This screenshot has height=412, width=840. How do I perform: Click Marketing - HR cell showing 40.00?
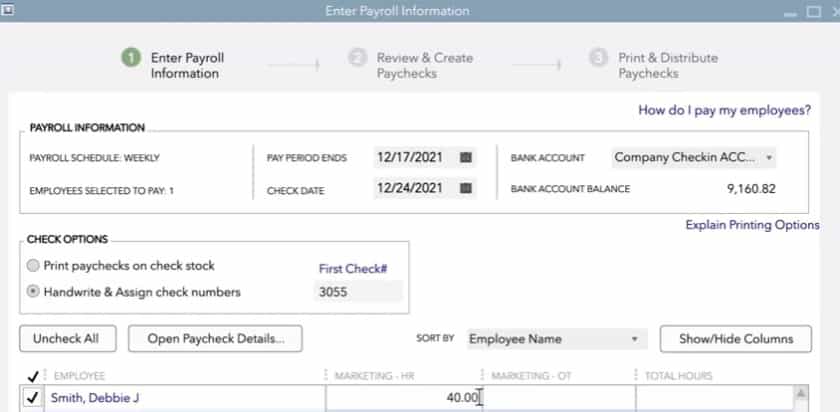403,398
